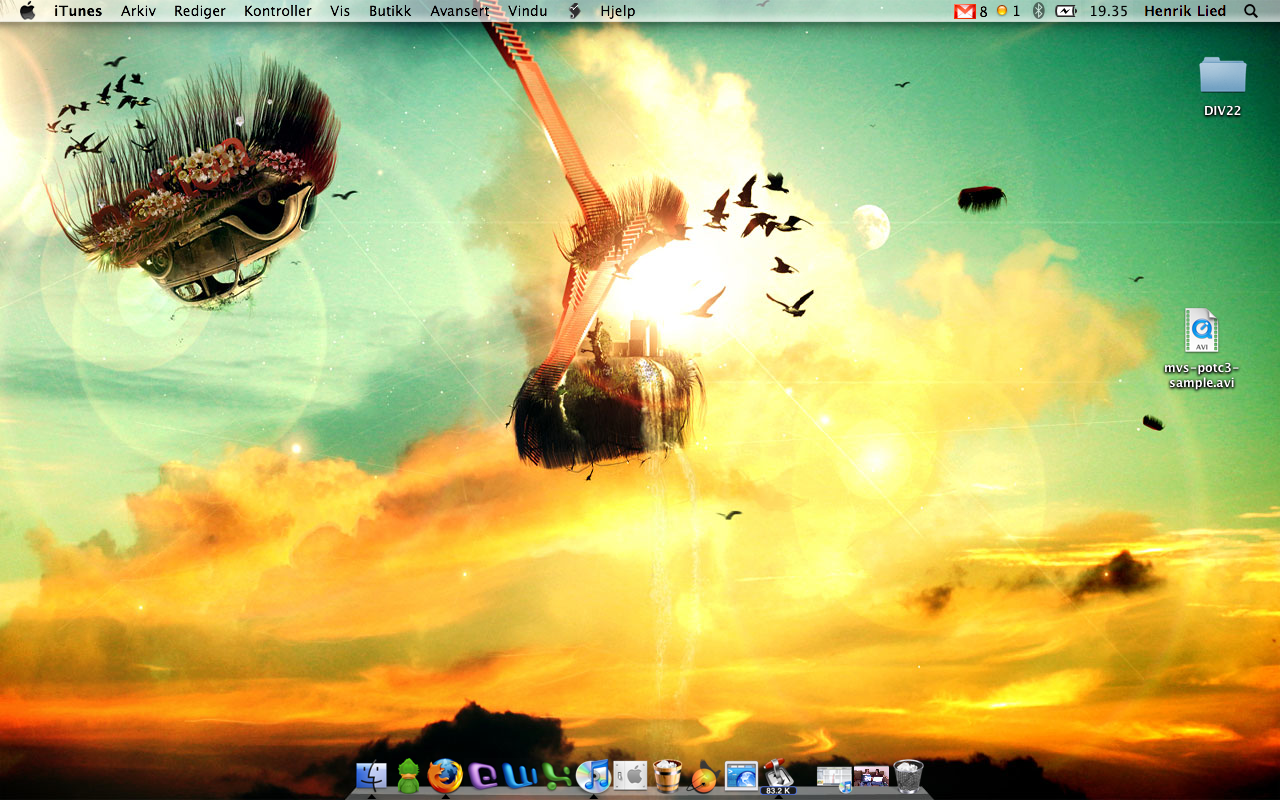The image size is (1280, 800).
Task: Open the Vindu menu
Action: coord(528,11)
